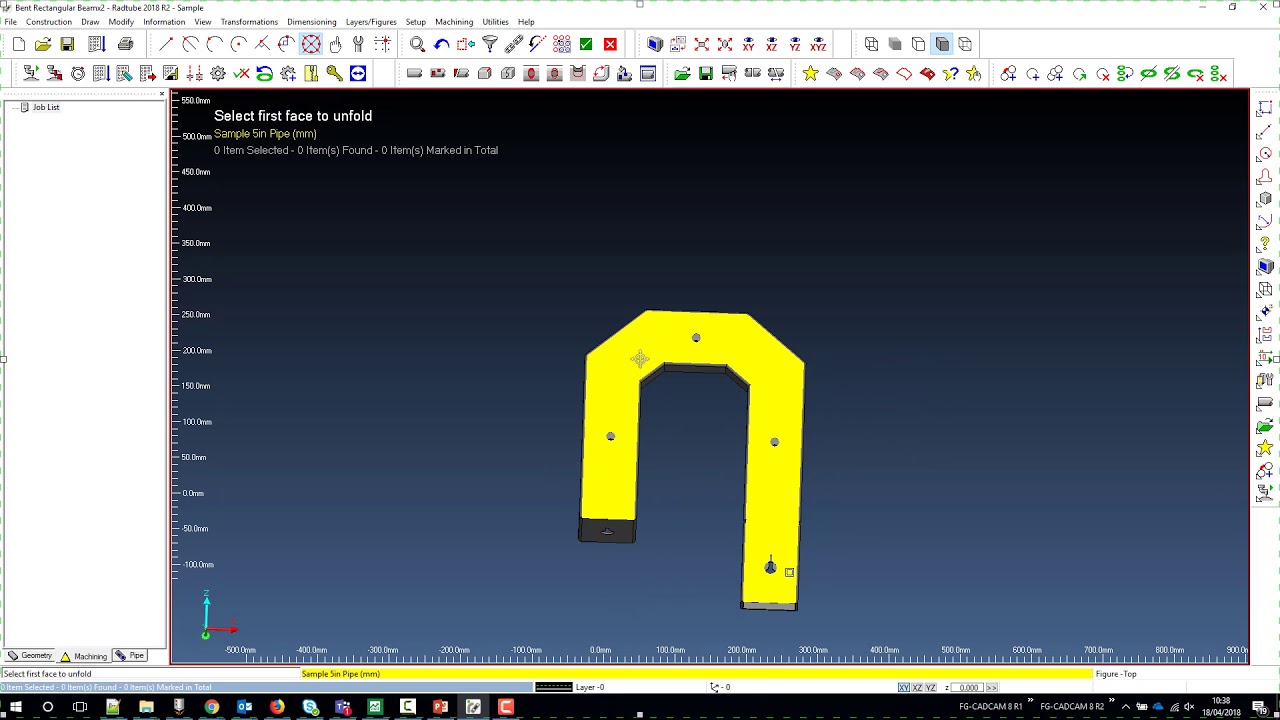Viewport: 1280px width, 720px height.
Task: Click the green refresh arrow icon
Action: (264, 74)
